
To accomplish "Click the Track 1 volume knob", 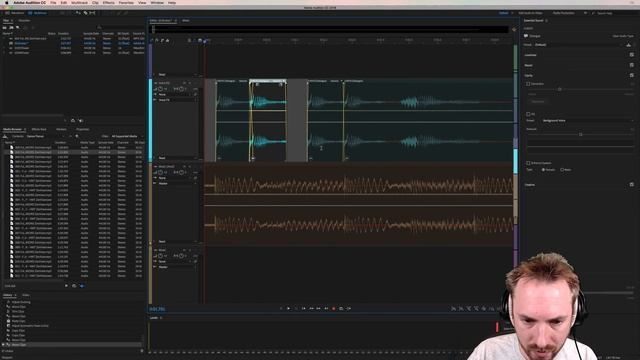I will 160,89.
